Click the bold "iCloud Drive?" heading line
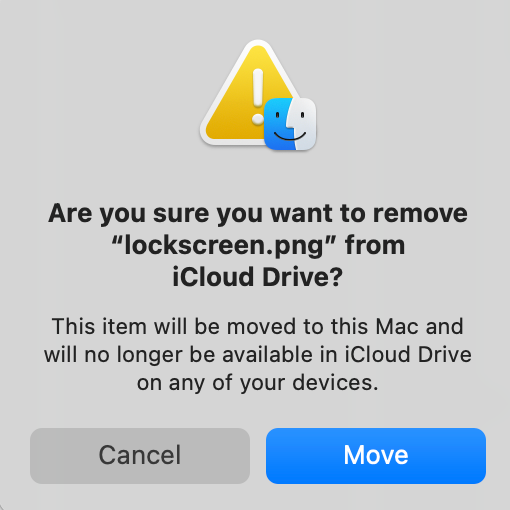 point(258,277)
